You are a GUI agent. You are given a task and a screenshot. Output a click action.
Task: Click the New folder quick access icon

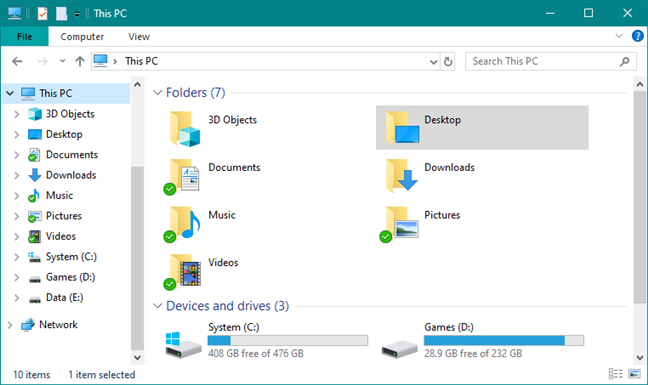pos(62,13)
